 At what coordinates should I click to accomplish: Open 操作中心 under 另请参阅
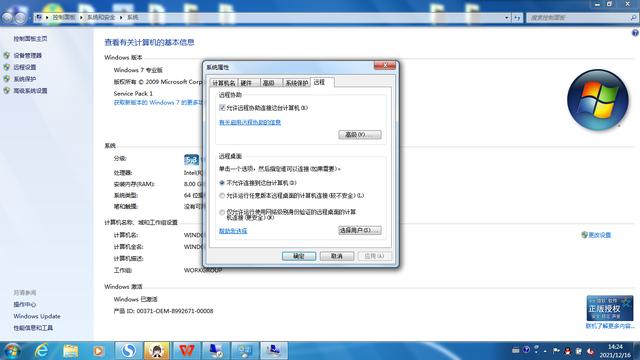click(x=24, y=304)
